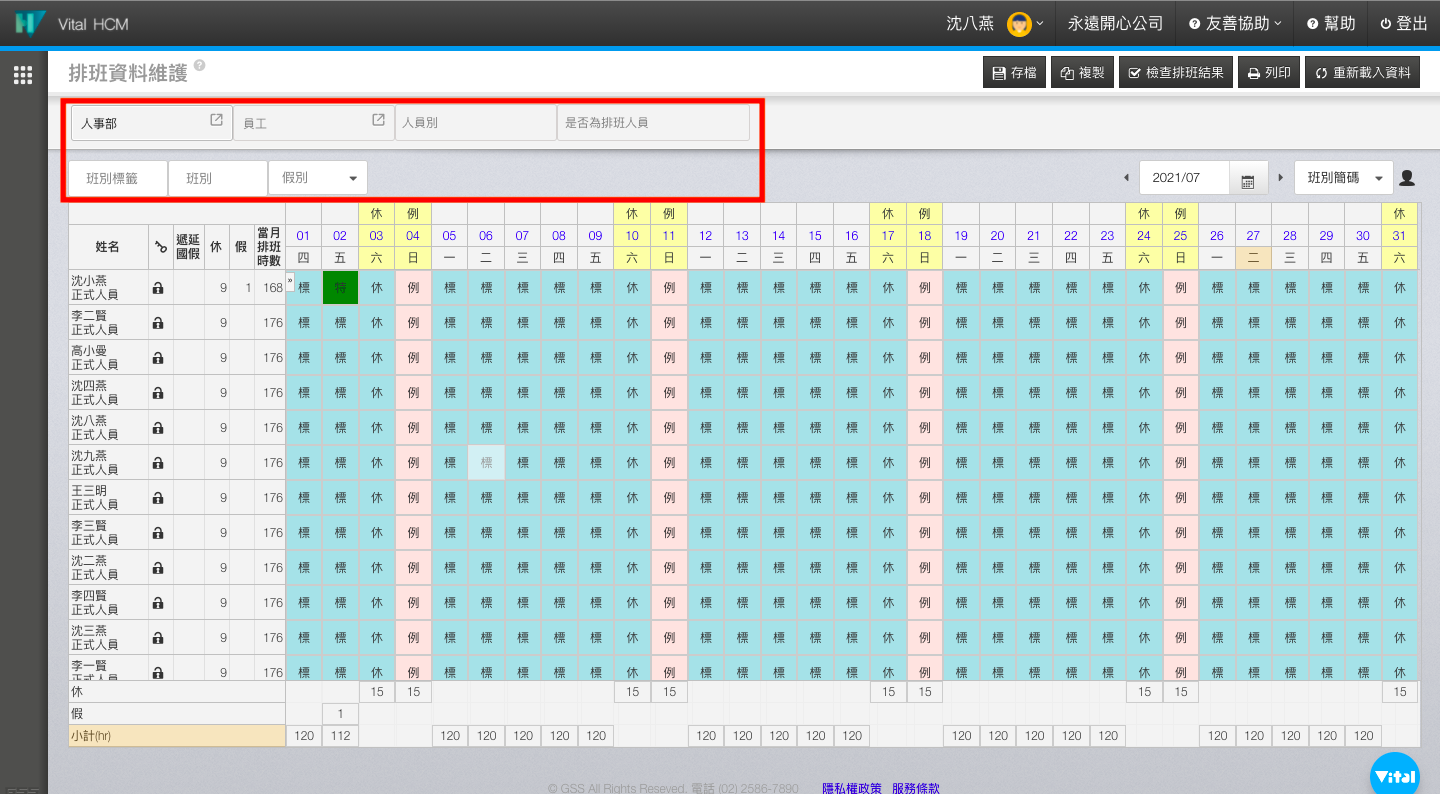Toggle the lock for 王三明's row

(158, 498)
